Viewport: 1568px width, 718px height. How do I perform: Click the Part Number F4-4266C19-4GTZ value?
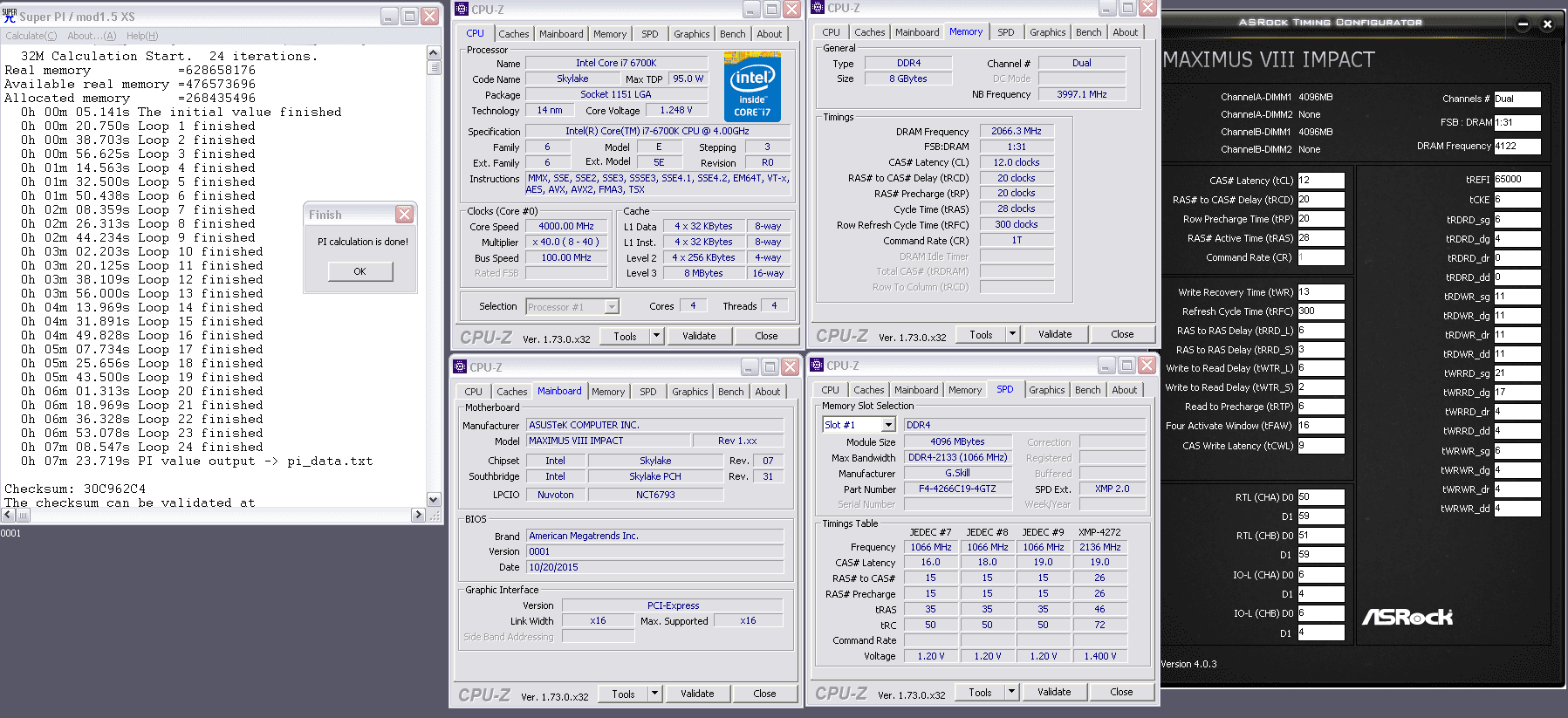(x=957, y=489)
